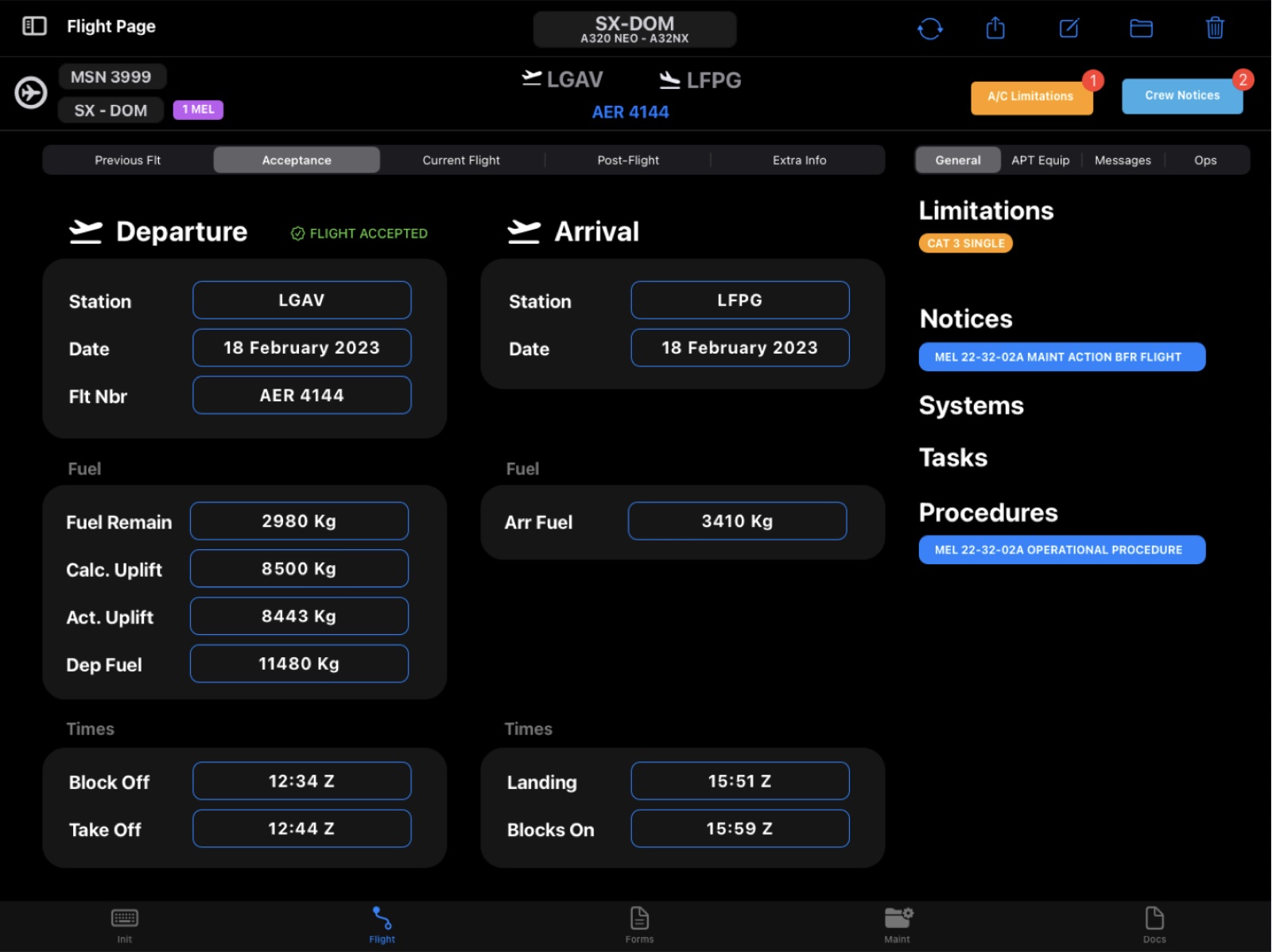Open the share export icon
Image resolution: width=1272 pixels, height=952 pixels.
point(995,29)
